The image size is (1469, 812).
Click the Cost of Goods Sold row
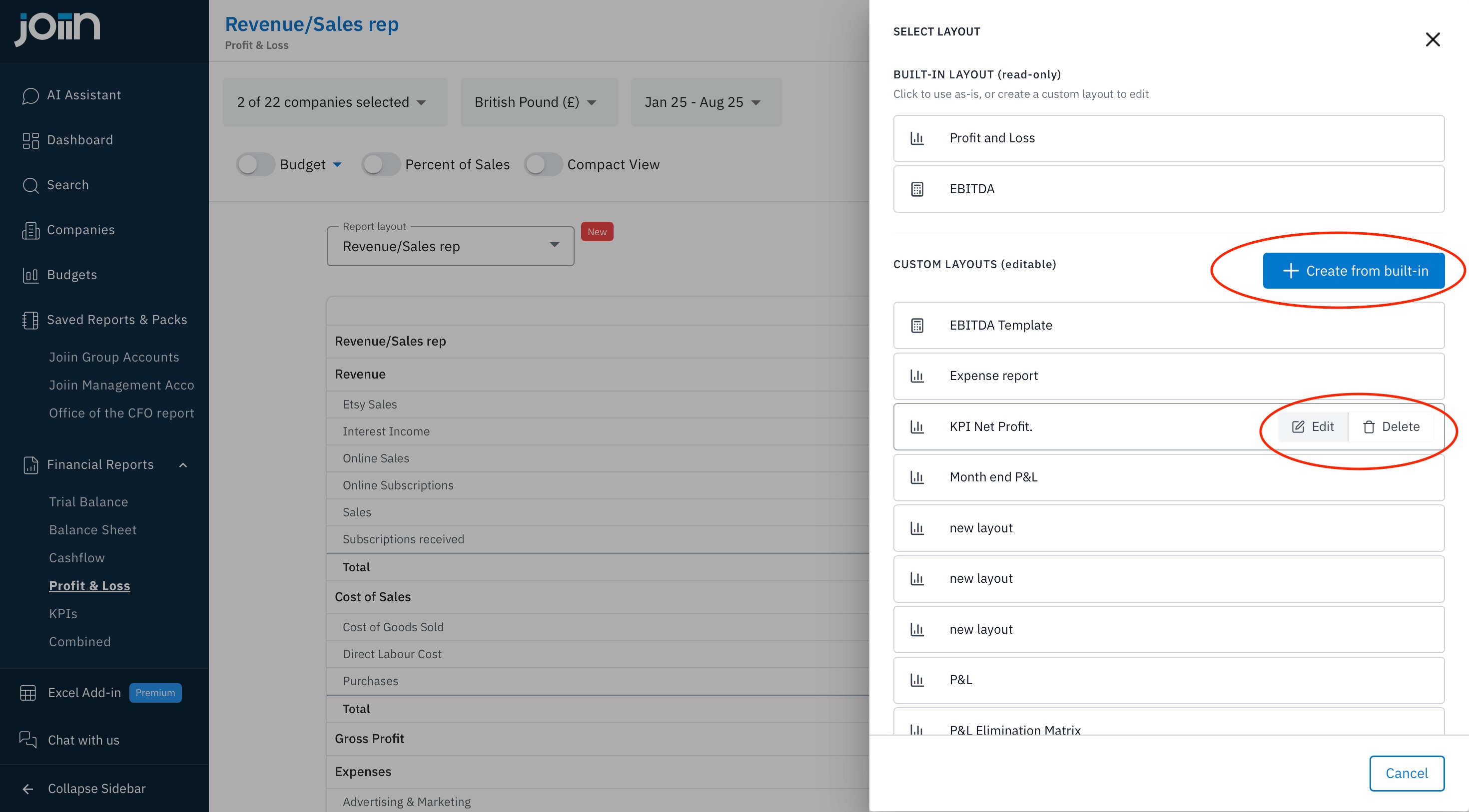click(598, 627)
